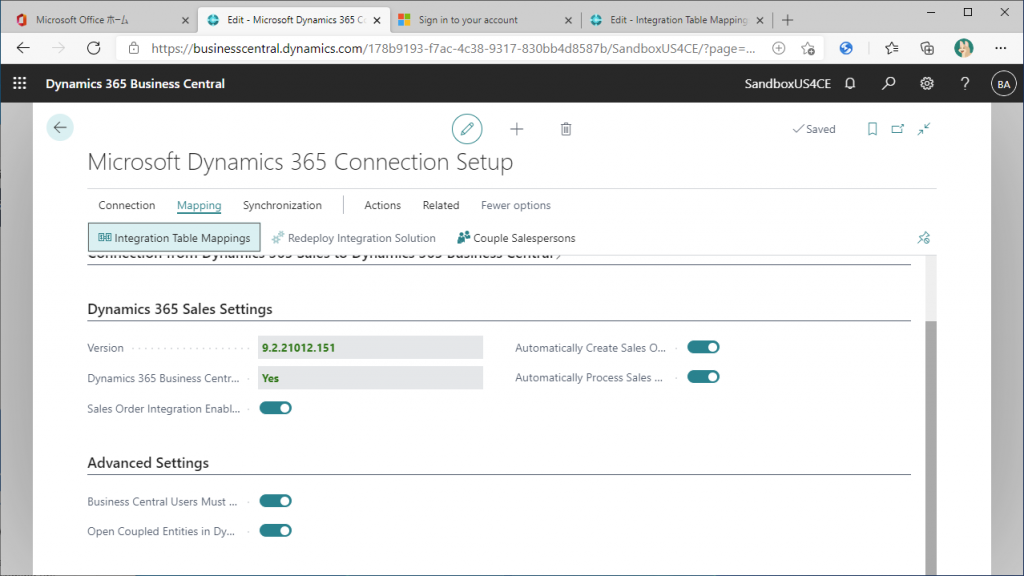The width and height of the screenshot is (1024, 576).
Task: Open browser collections icon
Action: (x=927, y=48)
